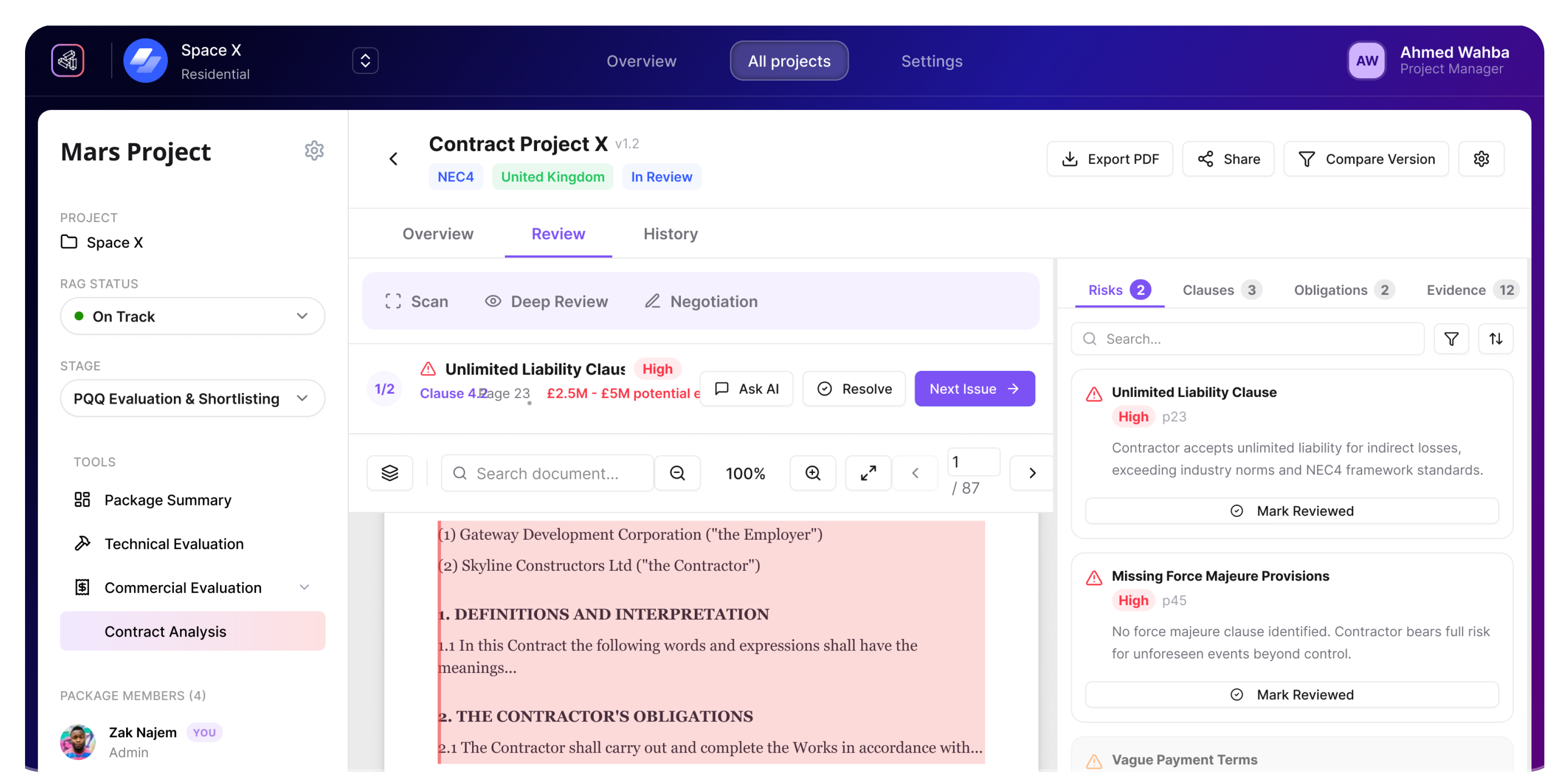Screen dimensions: 1568x772
Task: Change the RAG status from On Track
Action: tap(192, 316)
